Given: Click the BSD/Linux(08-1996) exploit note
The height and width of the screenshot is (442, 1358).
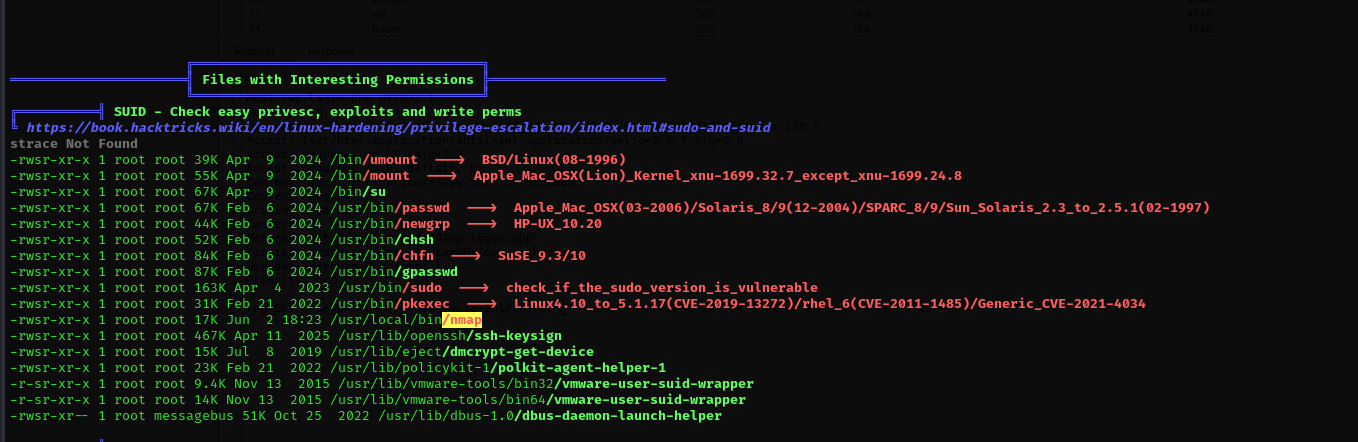Looking at the screenshot, I should point(553,160).
